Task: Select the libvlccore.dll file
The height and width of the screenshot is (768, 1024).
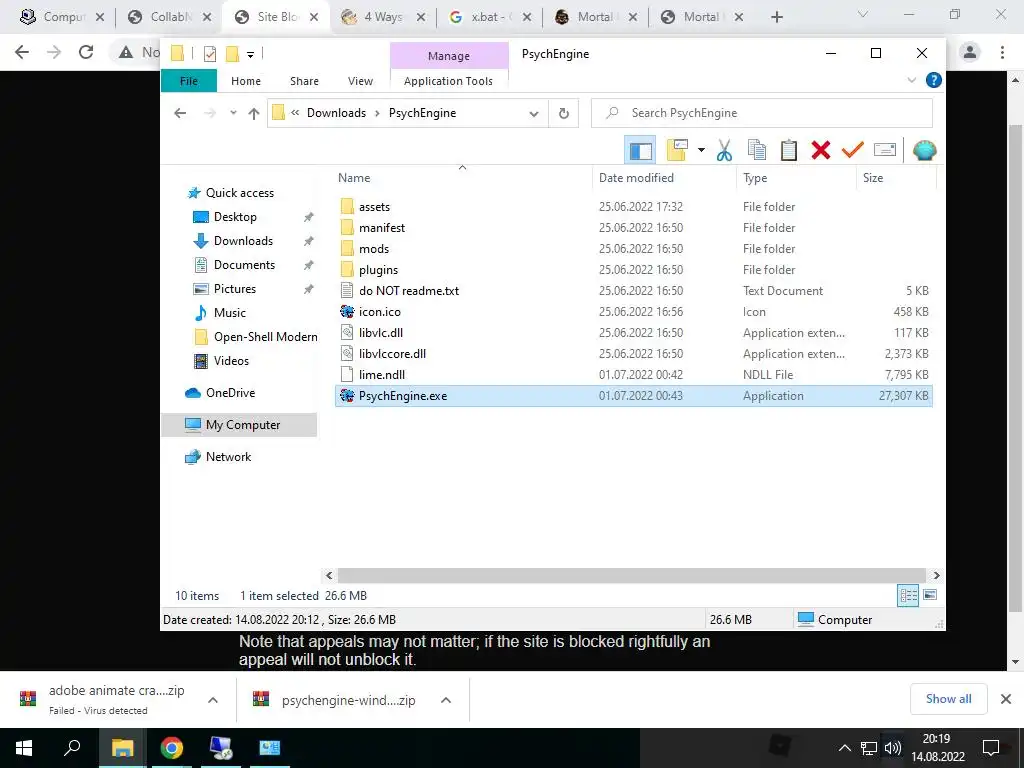Action: tap(633, 353)
